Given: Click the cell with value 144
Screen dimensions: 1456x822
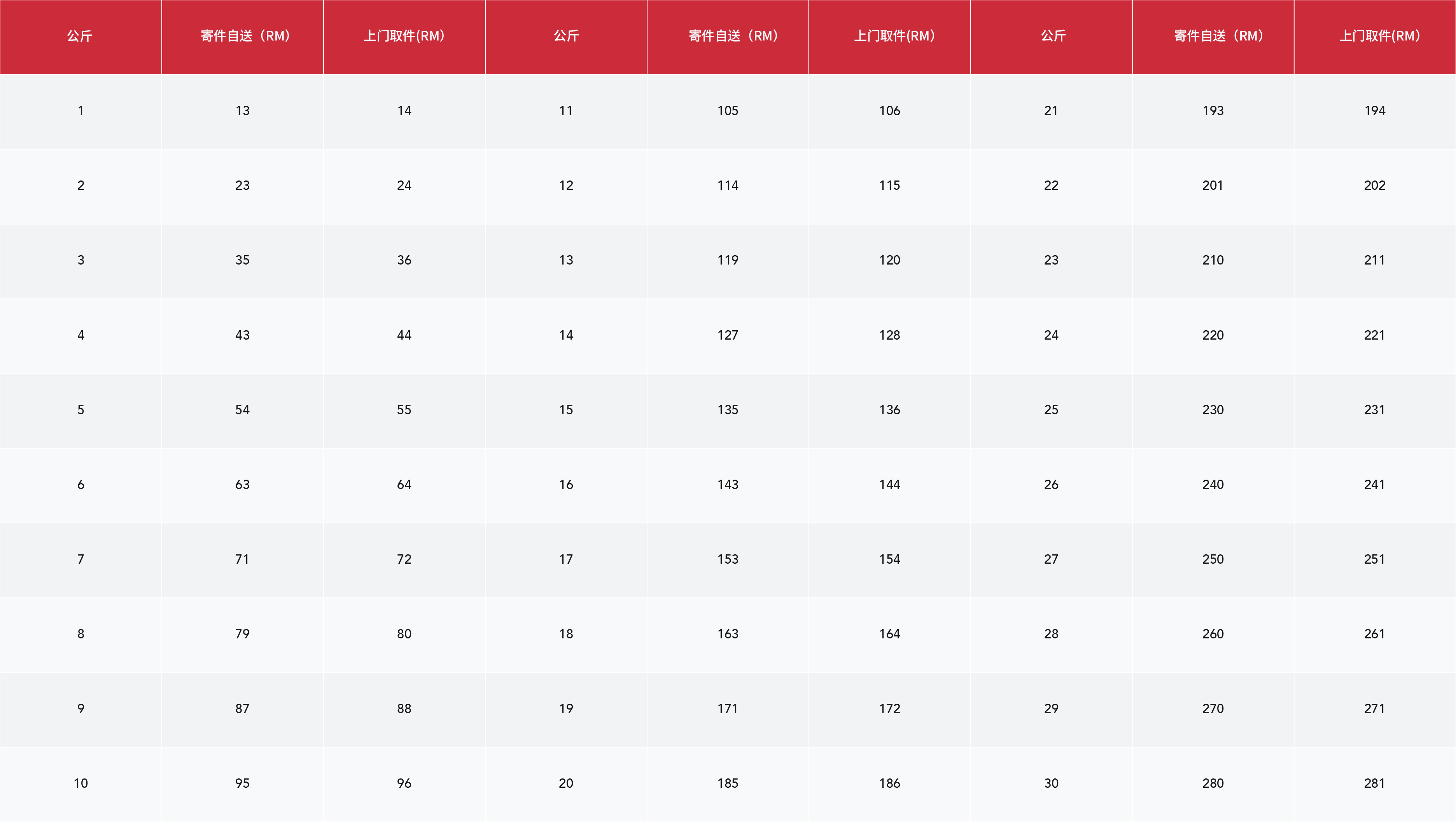Looking at the screenshot, I should coord(889,484).
